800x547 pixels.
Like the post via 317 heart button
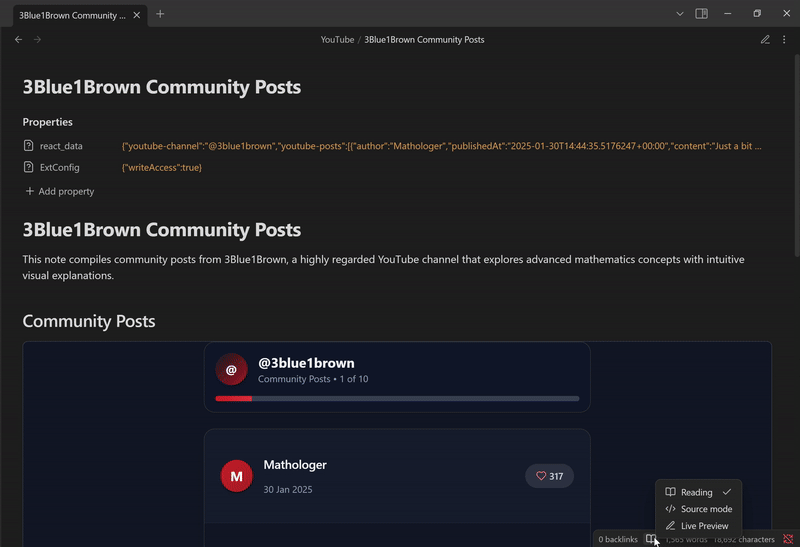pyautogui.click(x=549, y=476)
